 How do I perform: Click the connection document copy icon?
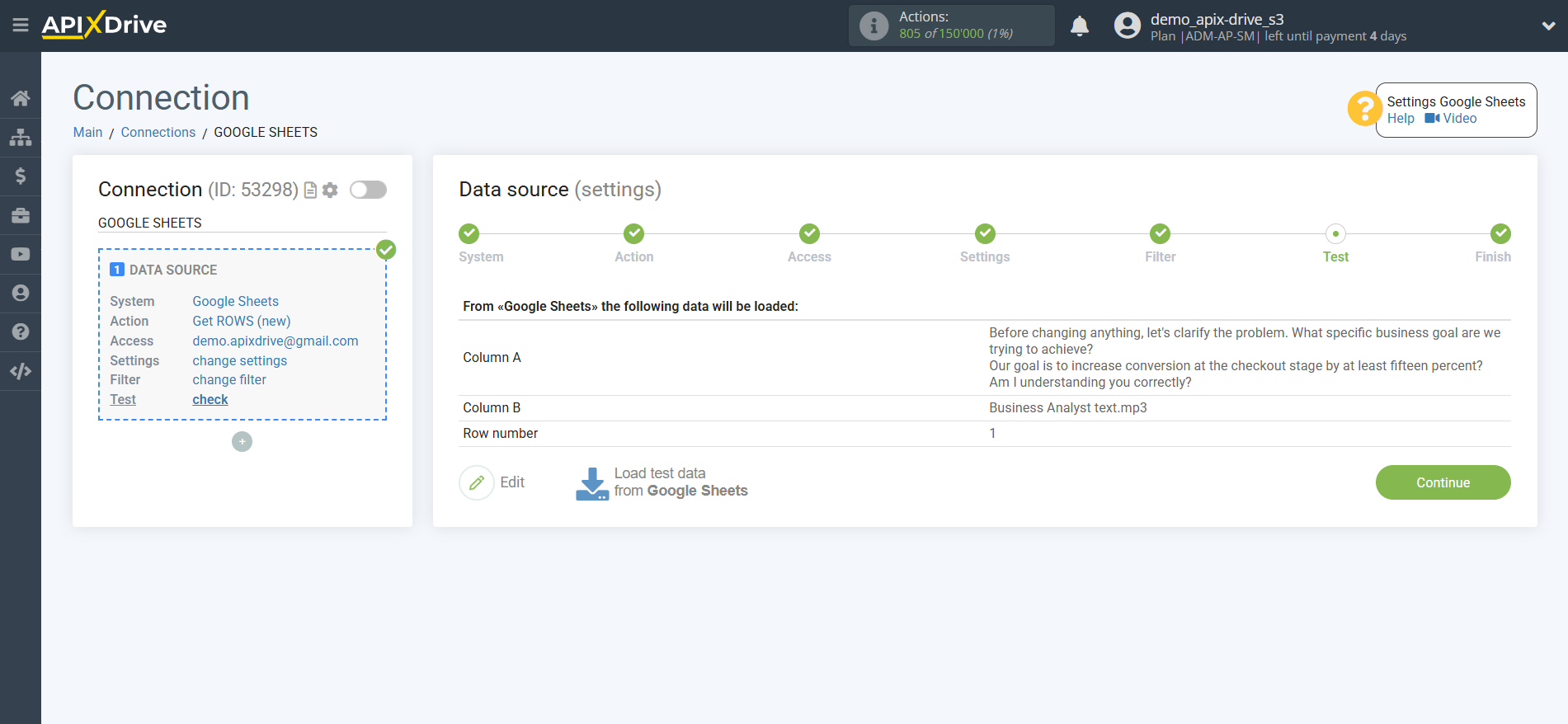311,190
